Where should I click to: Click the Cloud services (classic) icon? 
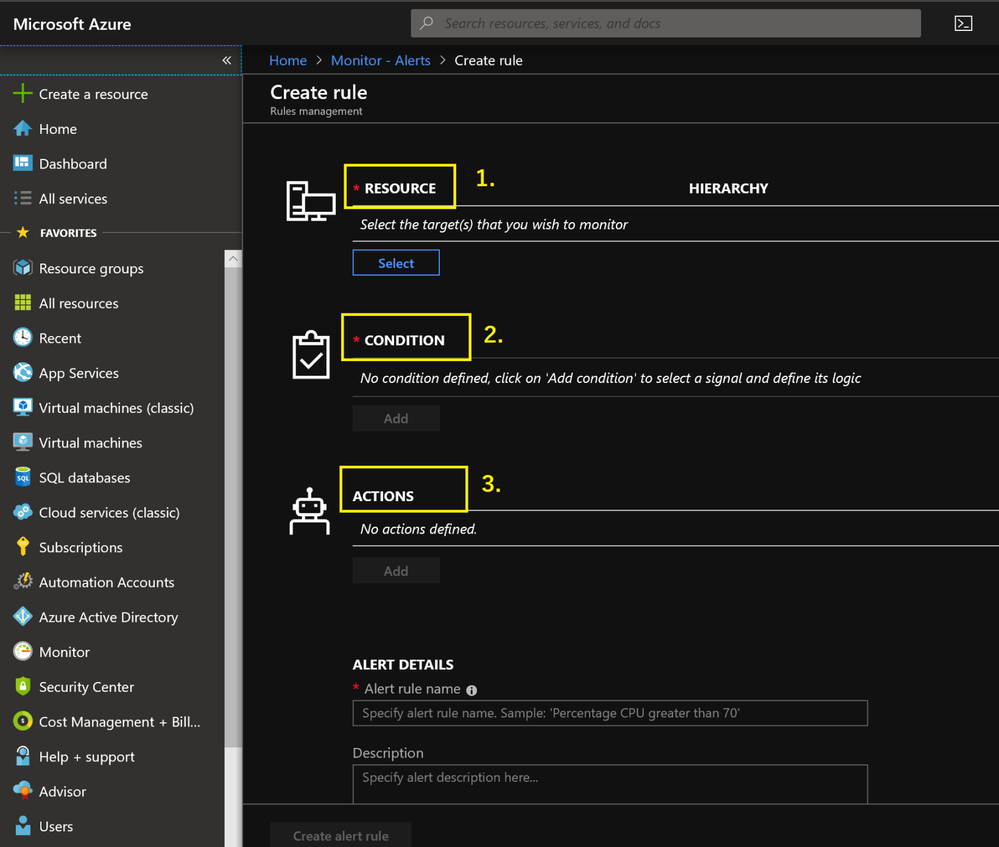coord(22,512)
